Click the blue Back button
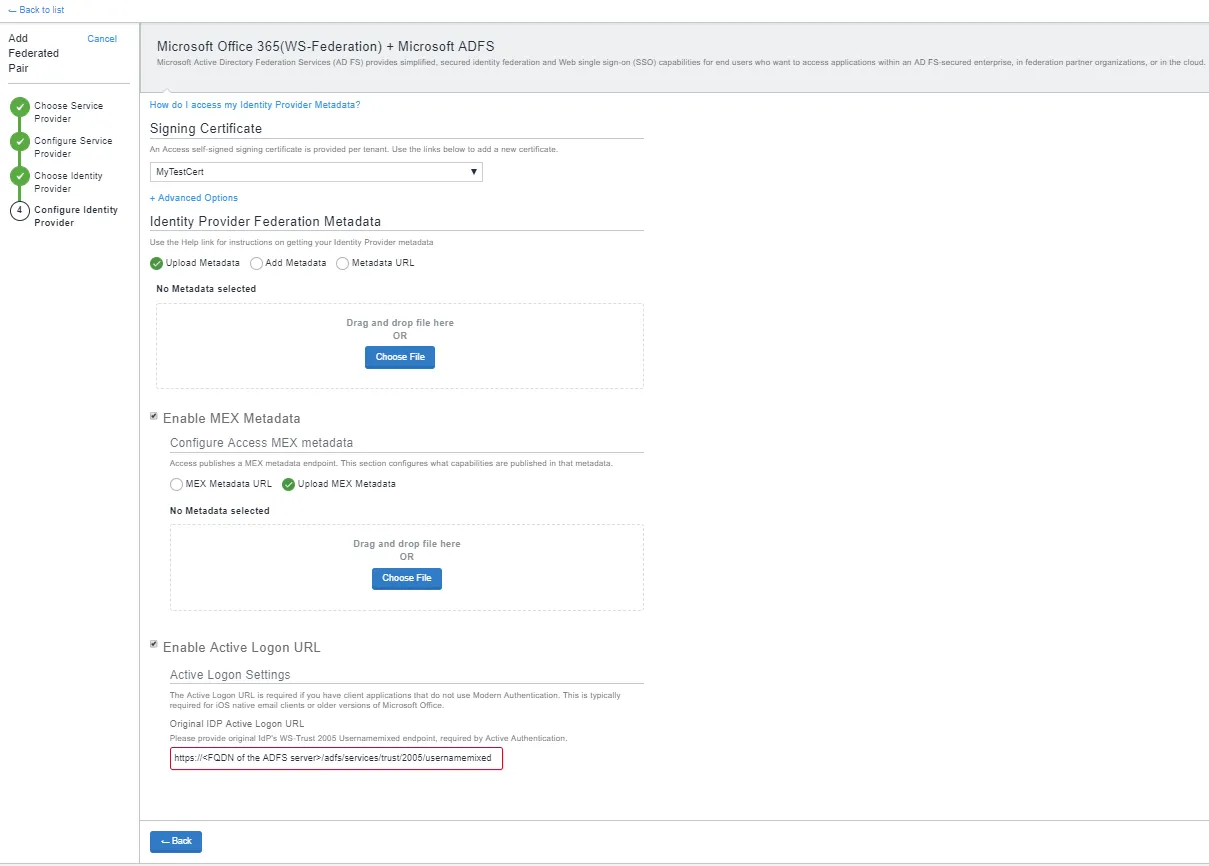The height and width of the screenshot is (866, 1209). 176,841
